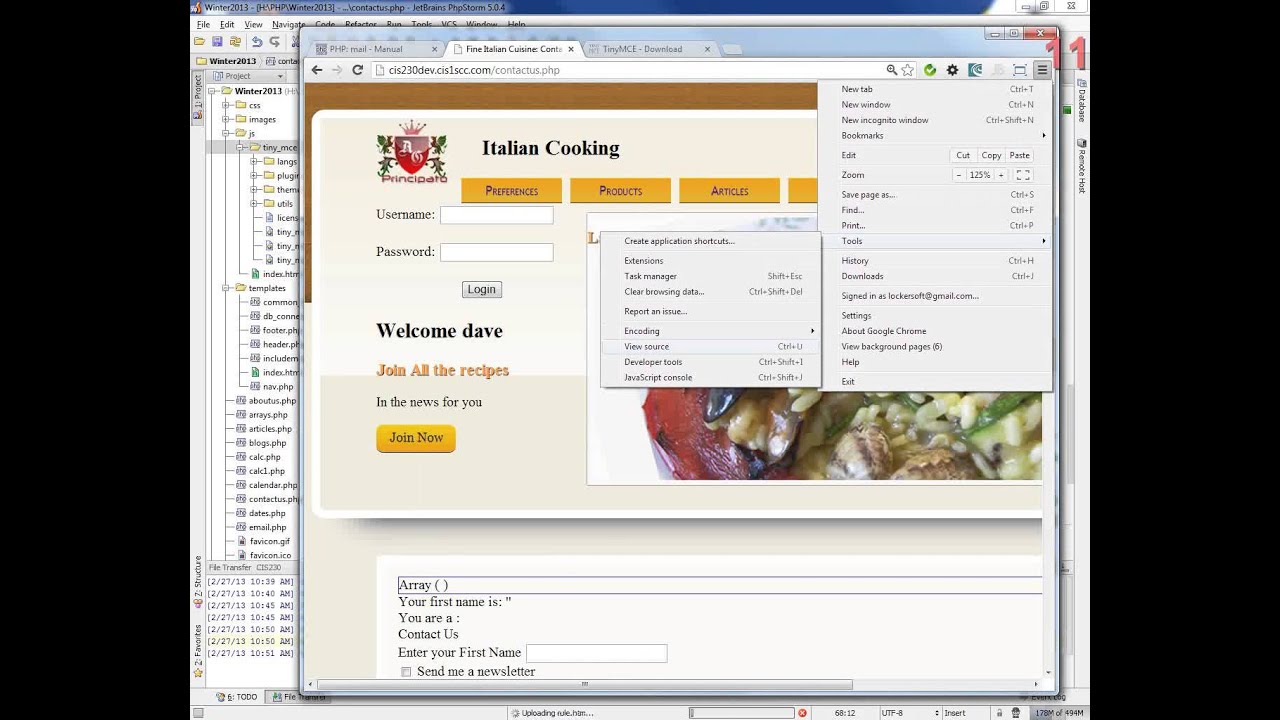
Task: Close the Fine Italian Cuisine tab
Action: [571, 49]
